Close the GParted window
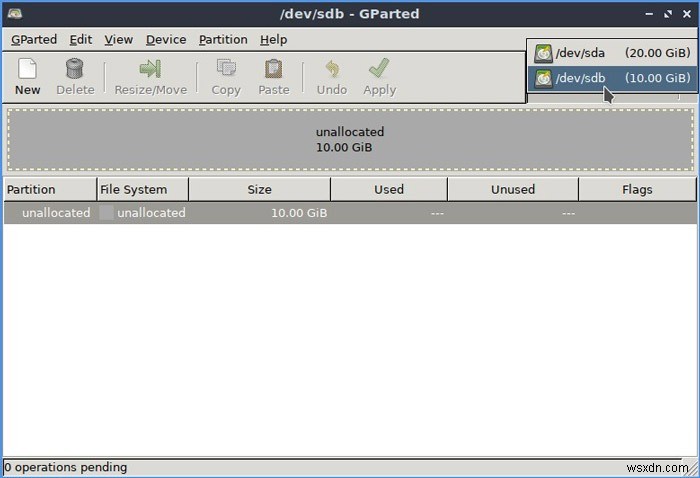Viewport: 700px width, 478px height. (687, 14)
